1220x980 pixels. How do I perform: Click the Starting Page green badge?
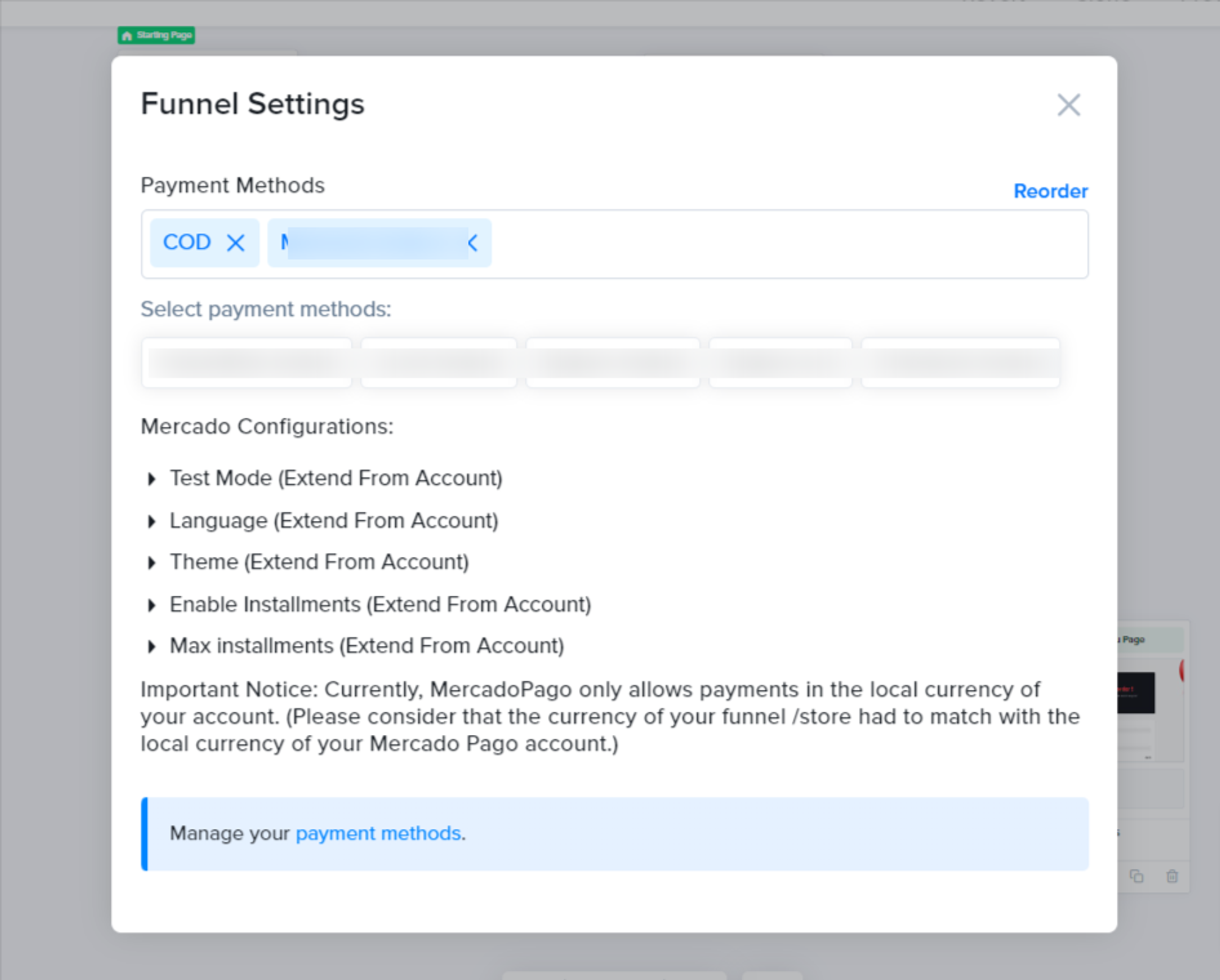tap(156, 35)
